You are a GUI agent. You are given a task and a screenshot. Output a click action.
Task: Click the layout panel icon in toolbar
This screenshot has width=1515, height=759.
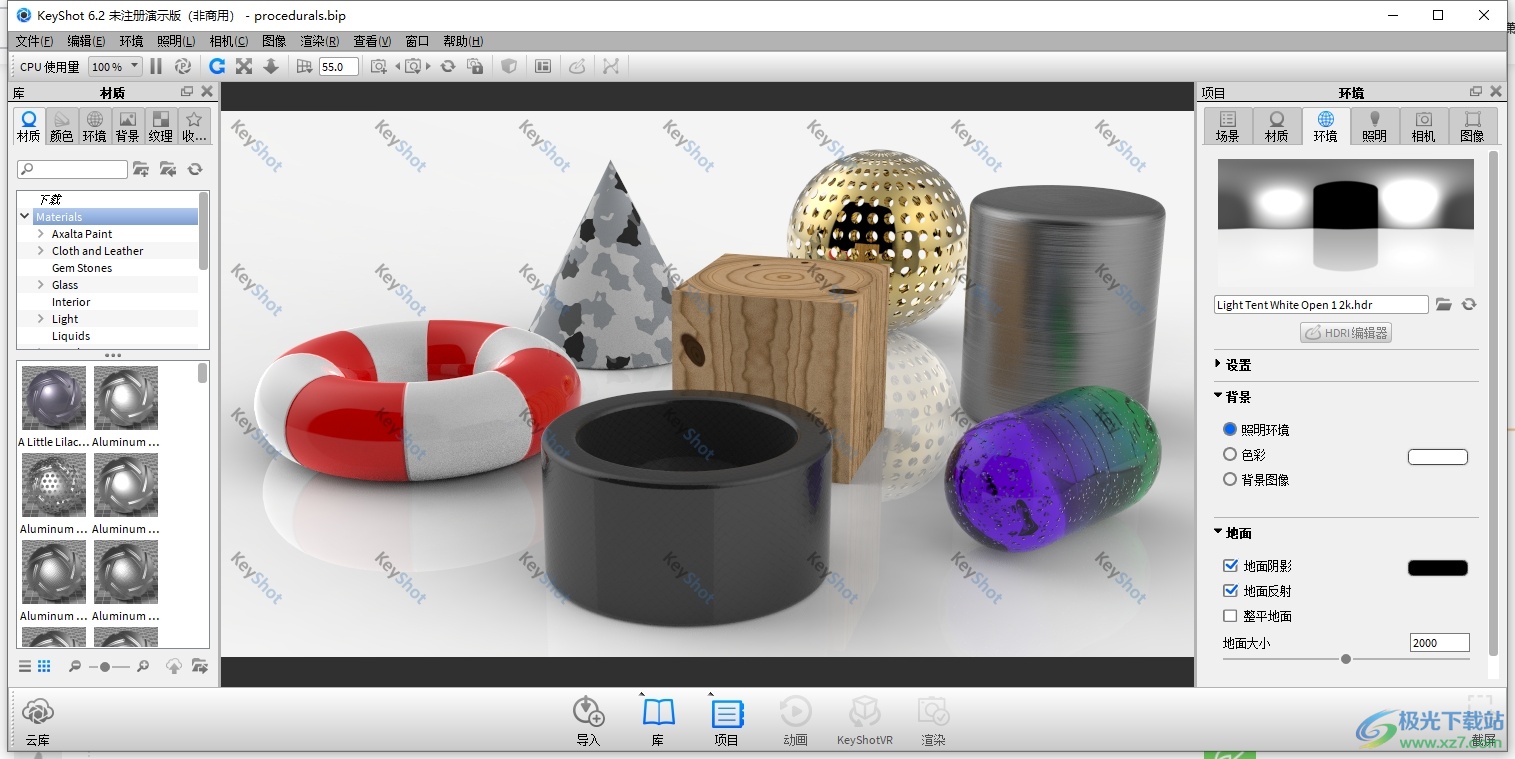[x=543, y=66]
